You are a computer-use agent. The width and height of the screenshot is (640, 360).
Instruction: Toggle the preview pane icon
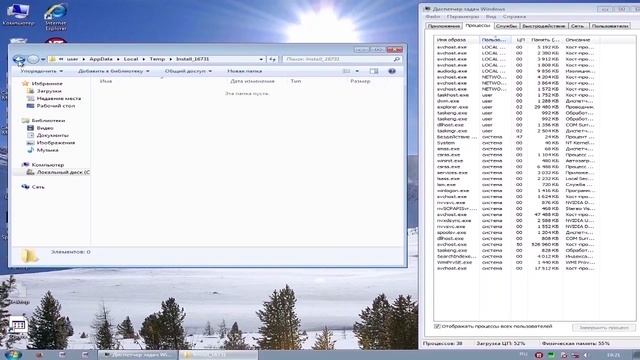coord(373,71)
